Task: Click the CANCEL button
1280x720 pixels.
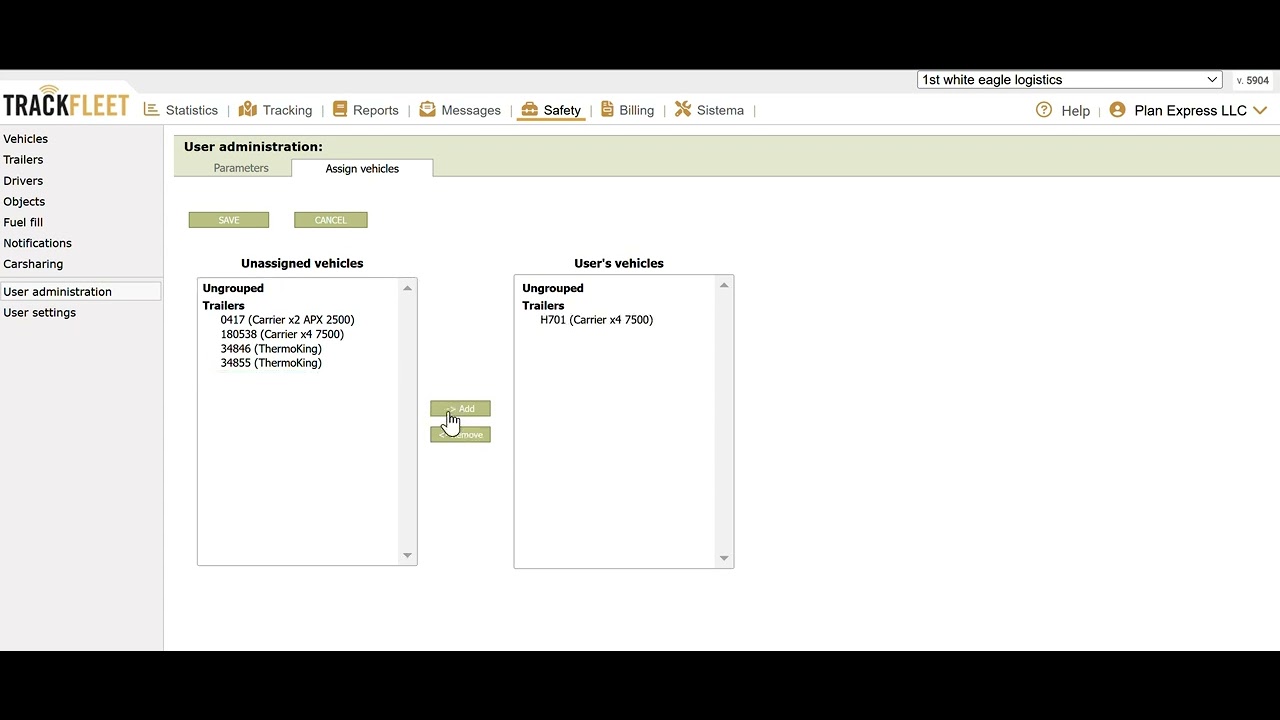Action: tap(331, 220)
